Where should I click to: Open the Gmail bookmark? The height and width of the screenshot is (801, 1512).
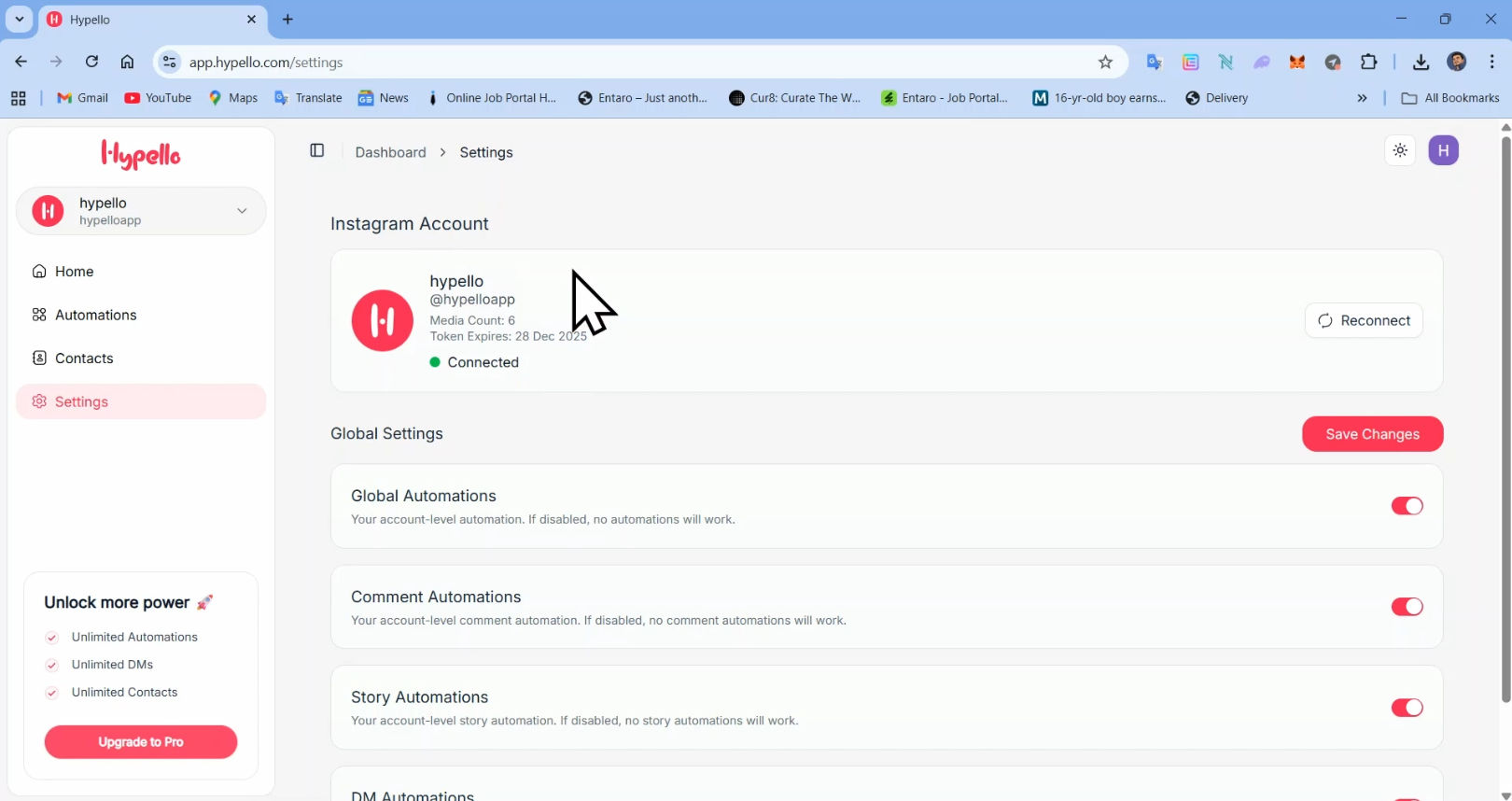[82, 98]
